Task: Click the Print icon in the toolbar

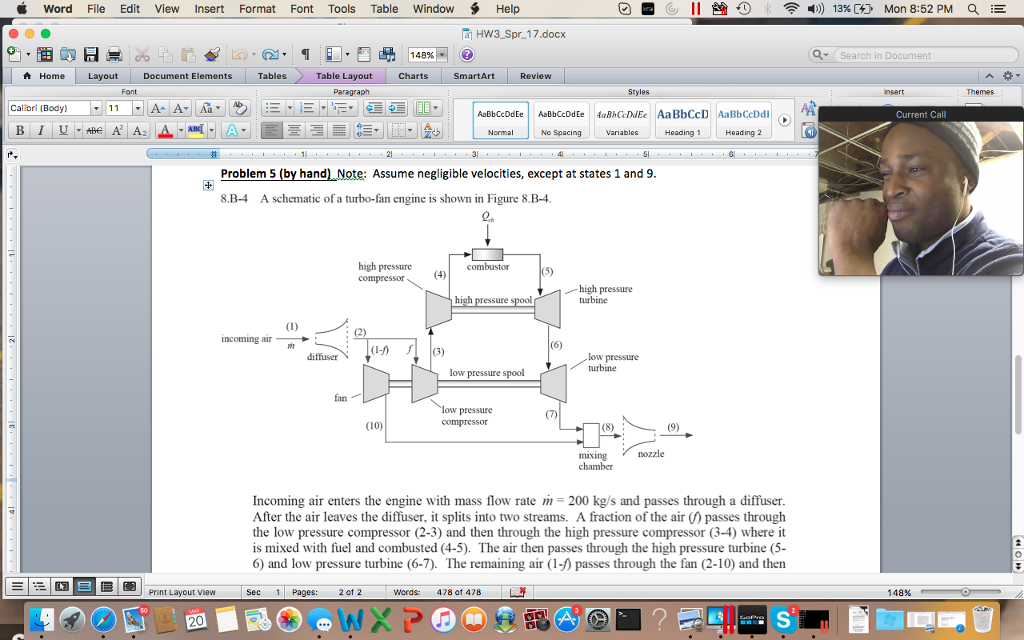Action: coord(114,55)
